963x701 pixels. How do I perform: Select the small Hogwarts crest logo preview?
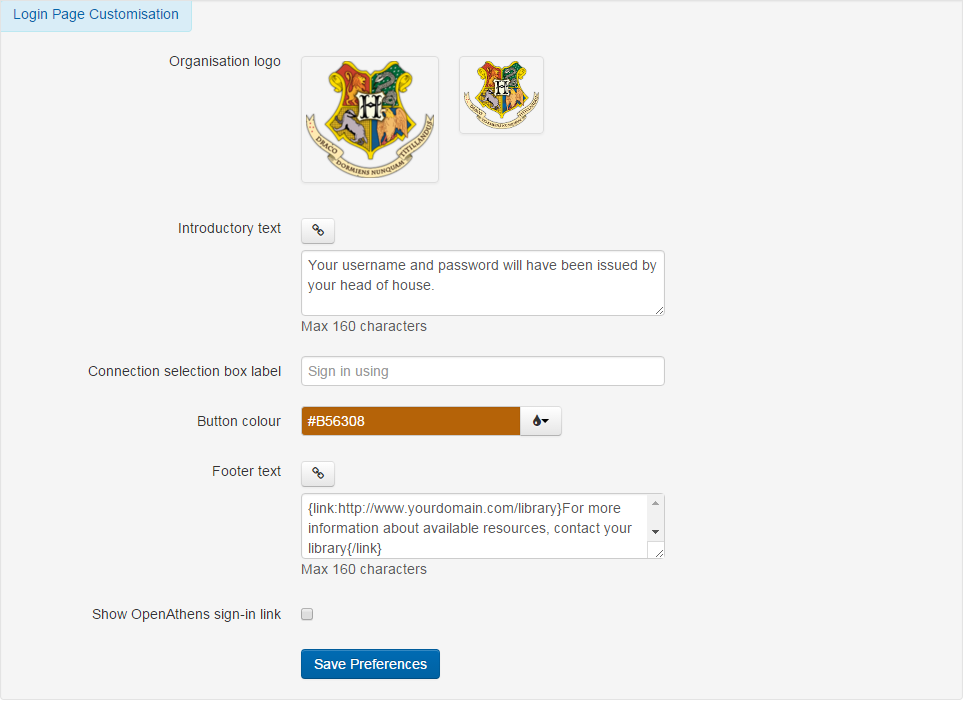click(x=500, y=94)
